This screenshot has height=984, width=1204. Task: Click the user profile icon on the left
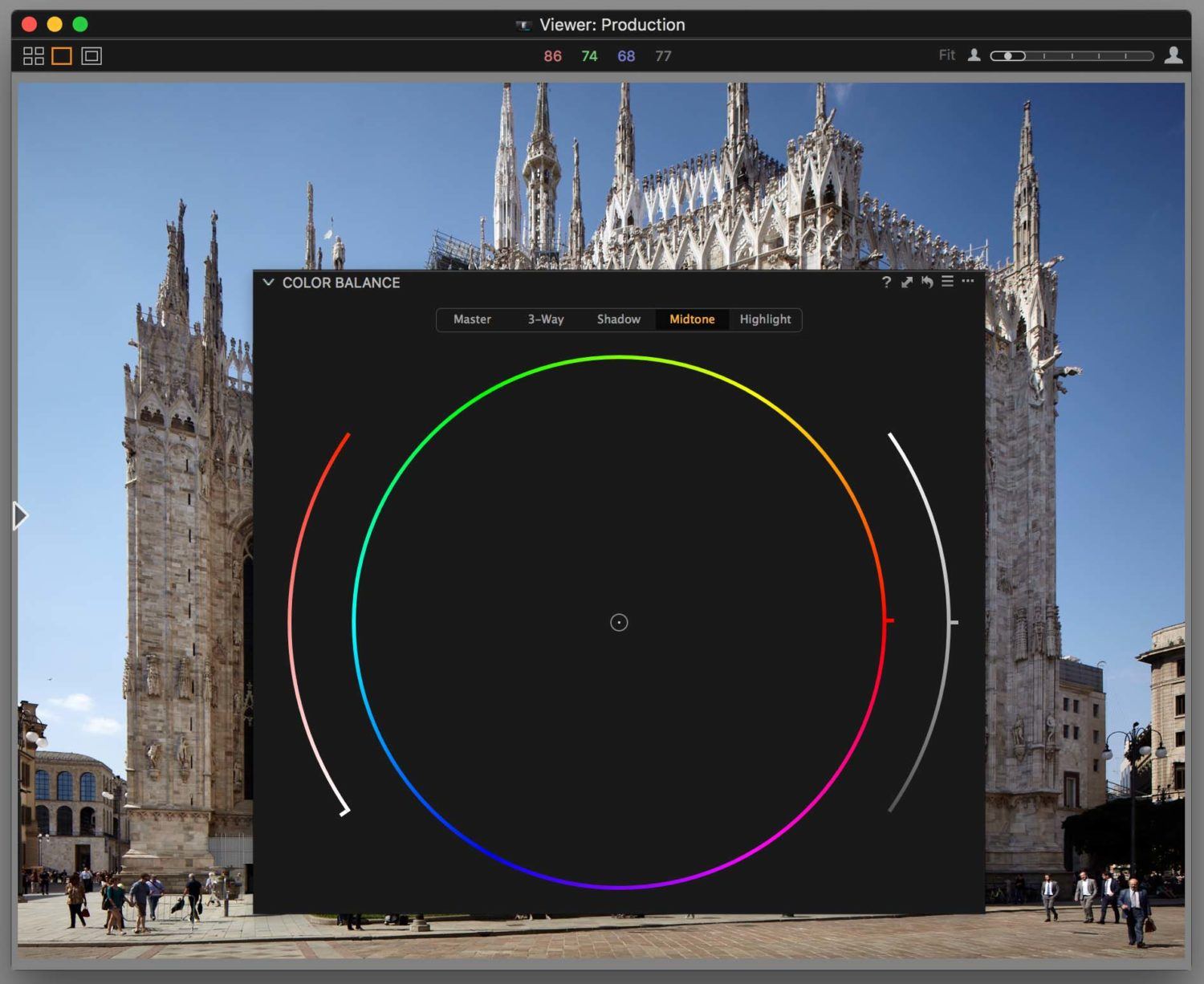pos(973,55)
